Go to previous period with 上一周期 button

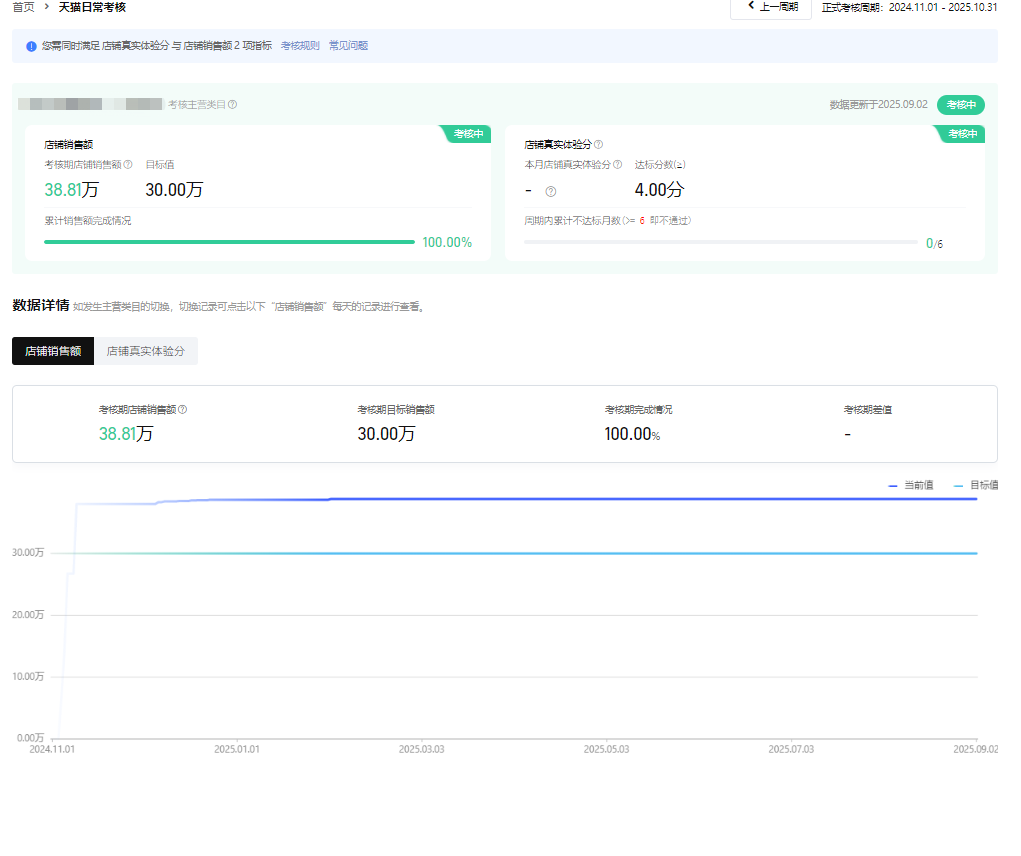point(771,7)
